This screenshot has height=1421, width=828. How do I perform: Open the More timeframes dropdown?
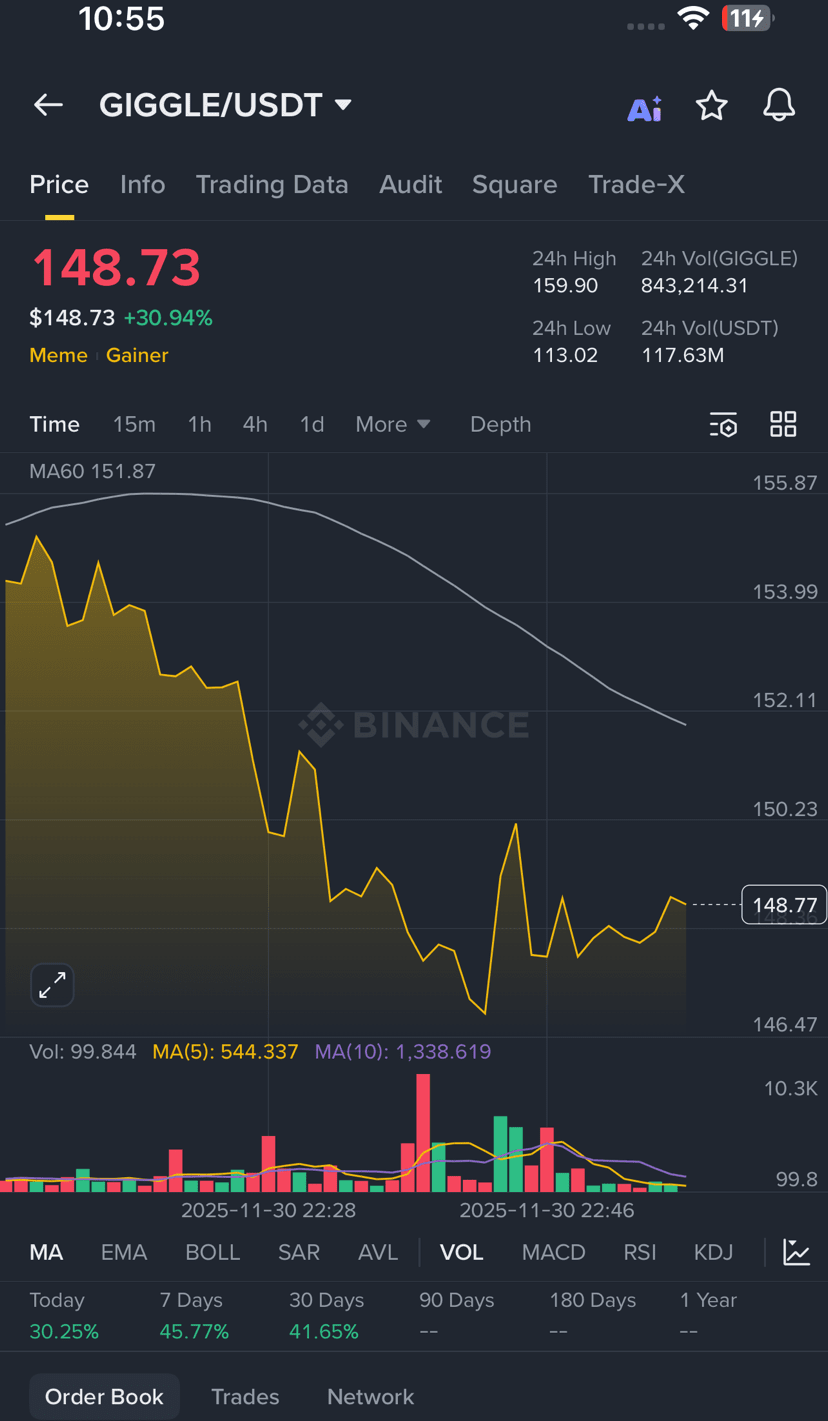(393, 424)
